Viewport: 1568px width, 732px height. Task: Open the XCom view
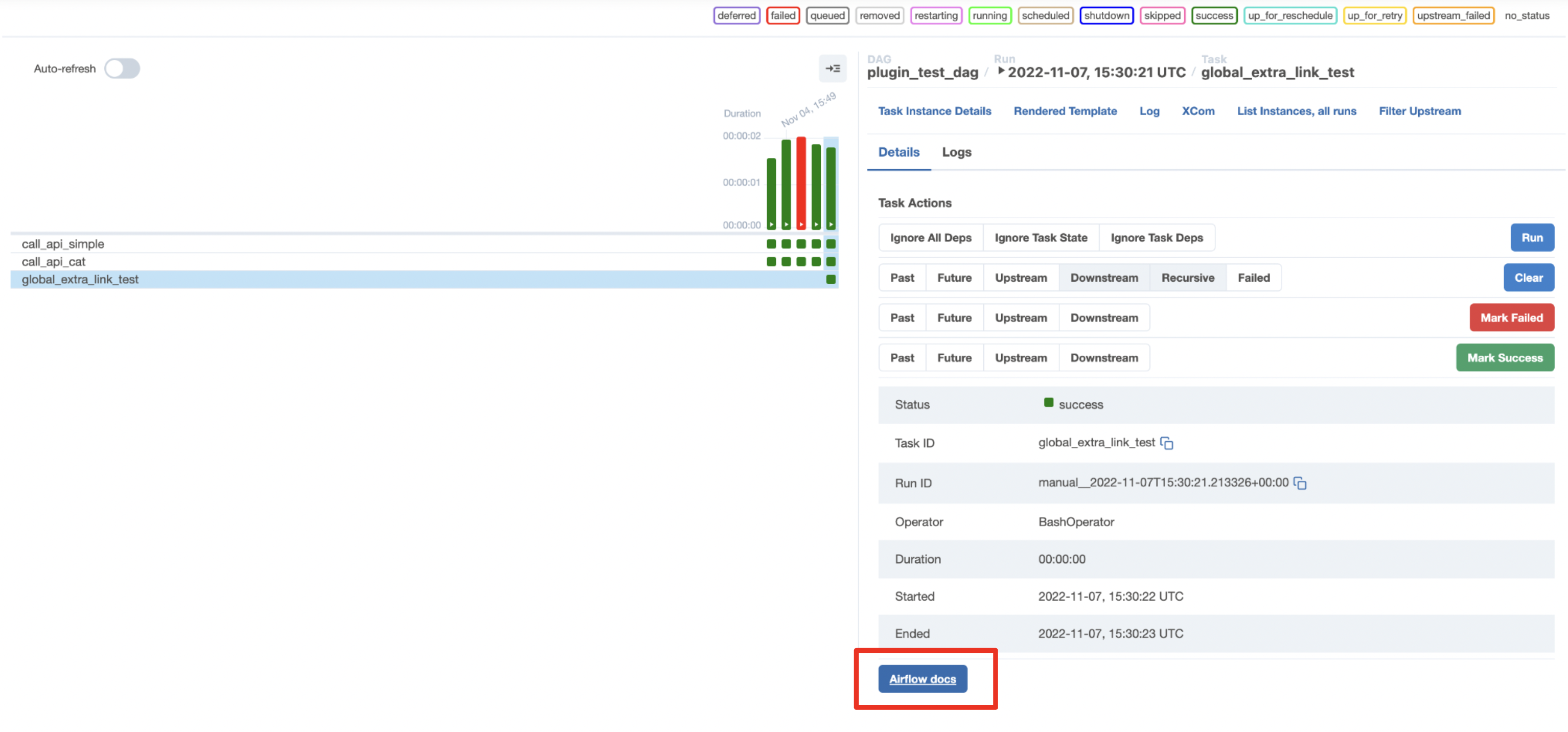[1197, 111]
